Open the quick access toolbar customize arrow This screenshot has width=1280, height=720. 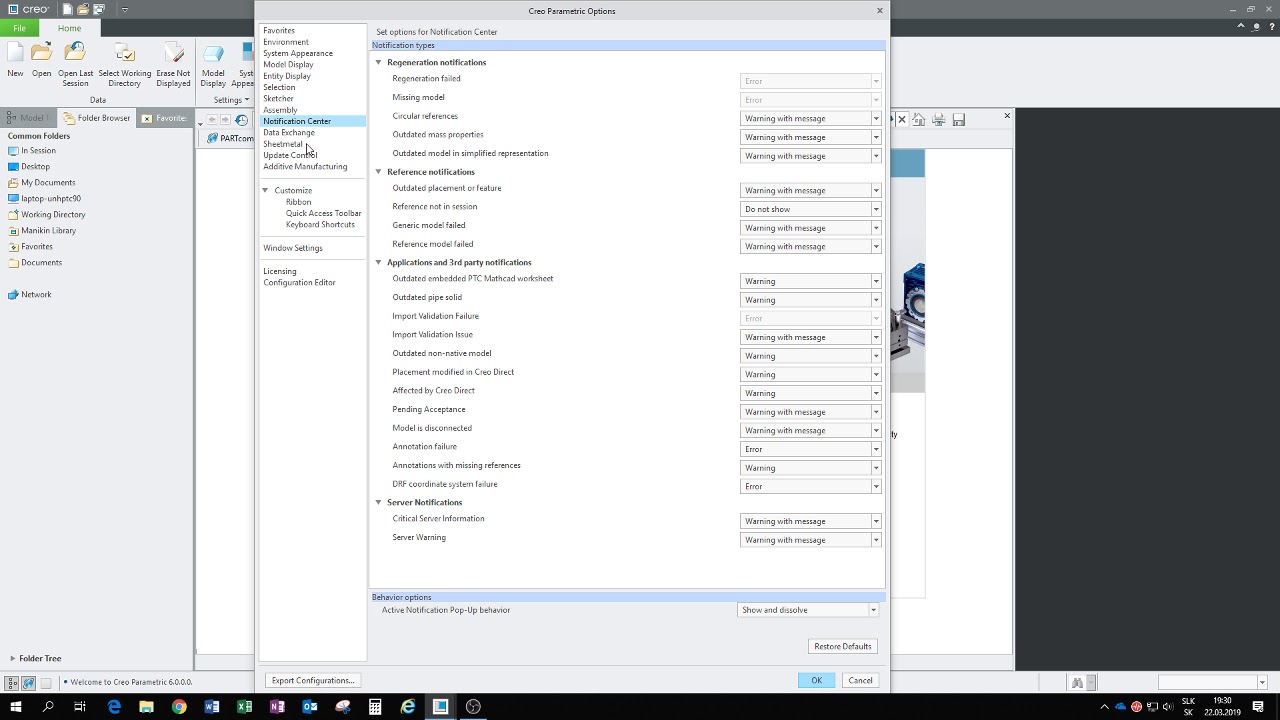click(125, 10)
